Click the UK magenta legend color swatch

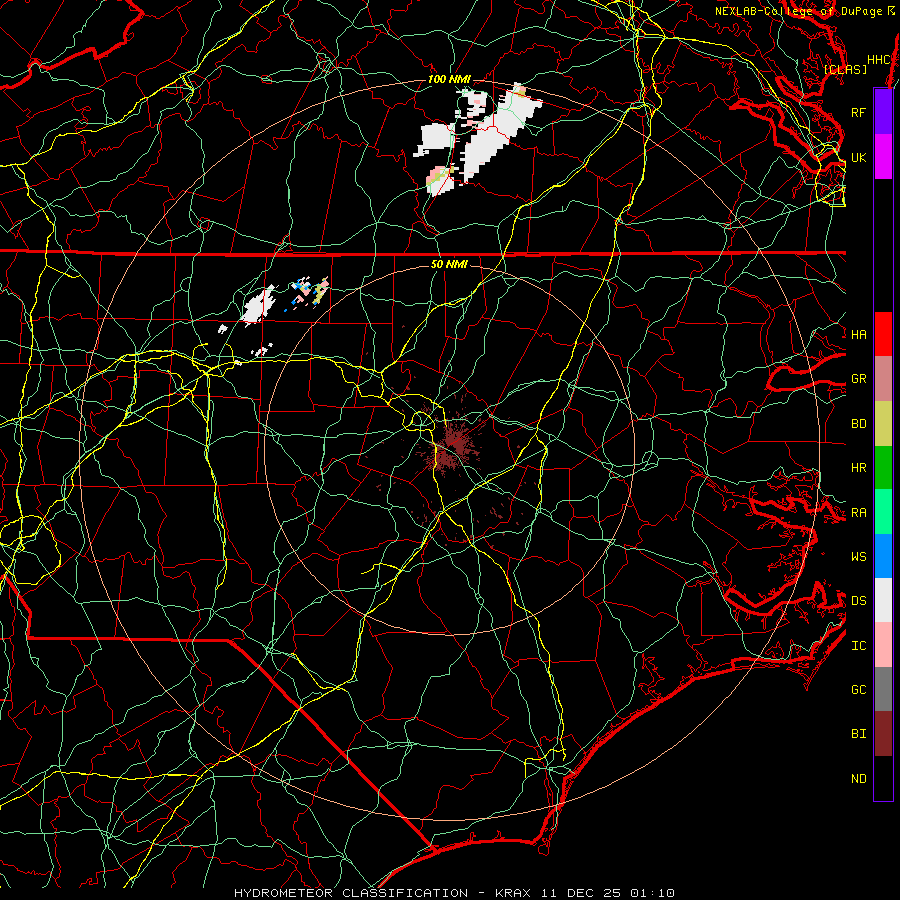883,157
